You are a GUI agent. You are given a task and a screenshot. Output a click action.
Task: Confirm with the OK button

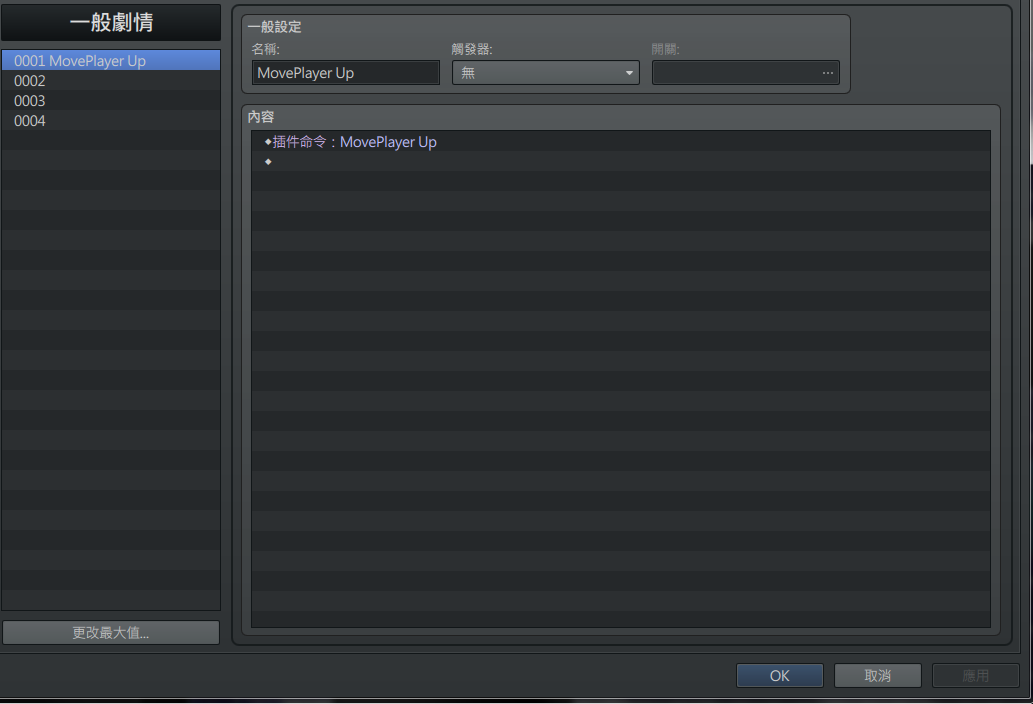click(779, 676)
